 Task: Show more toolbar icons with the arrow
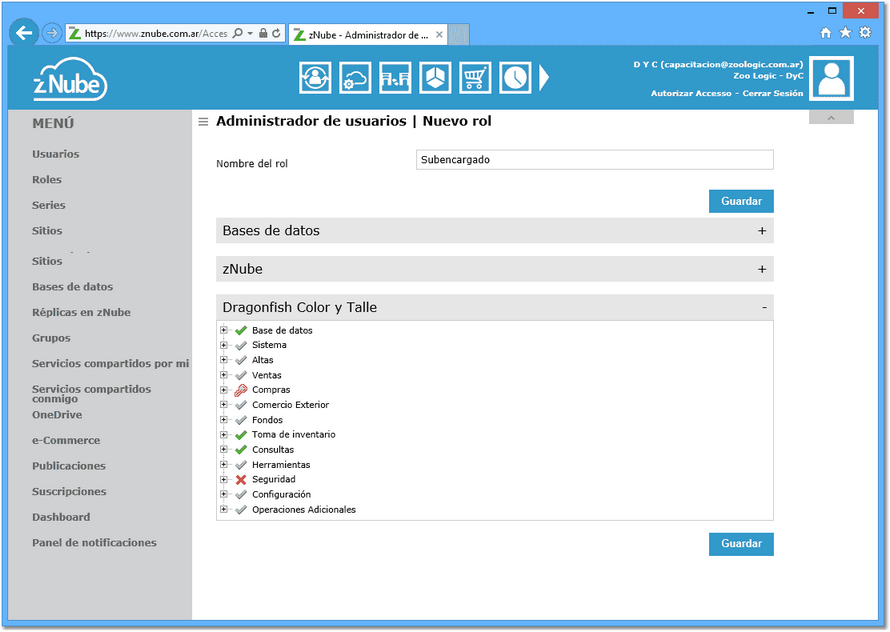544,77
